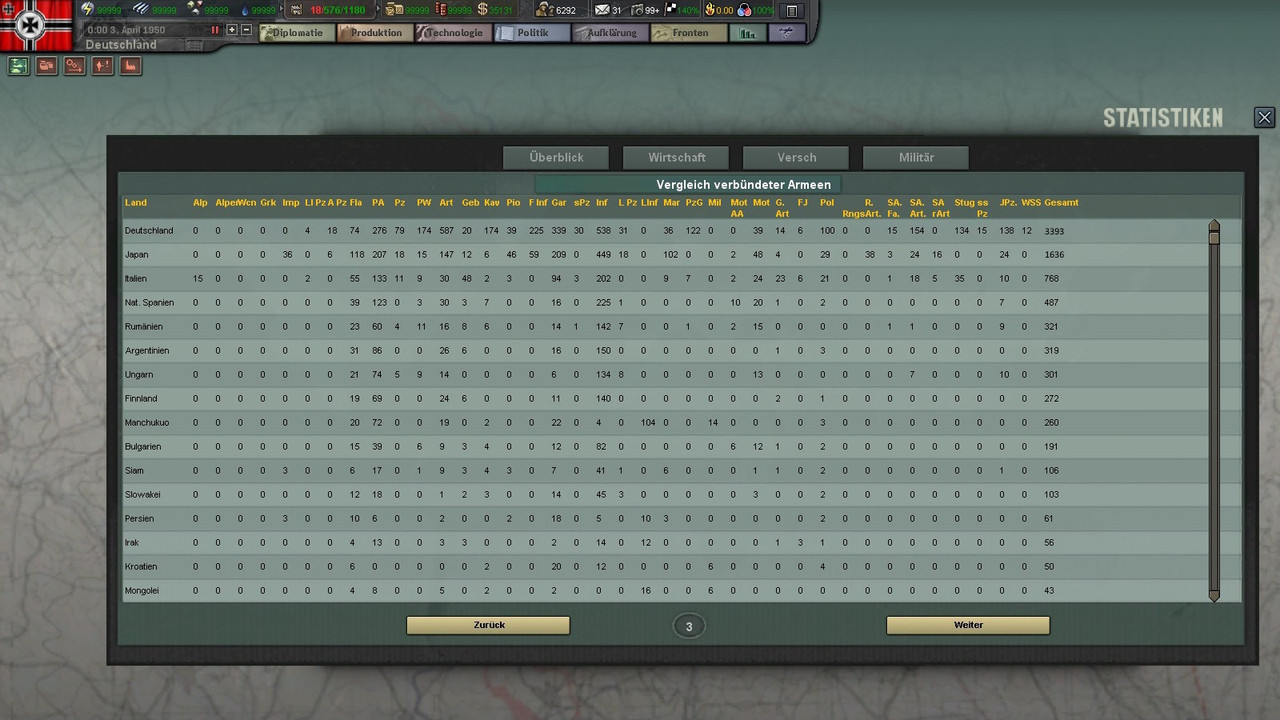The width and height of the screenshot is (1280, 720).
Task: Click the scrollbar down arrow
Action: click(1214, 596)
